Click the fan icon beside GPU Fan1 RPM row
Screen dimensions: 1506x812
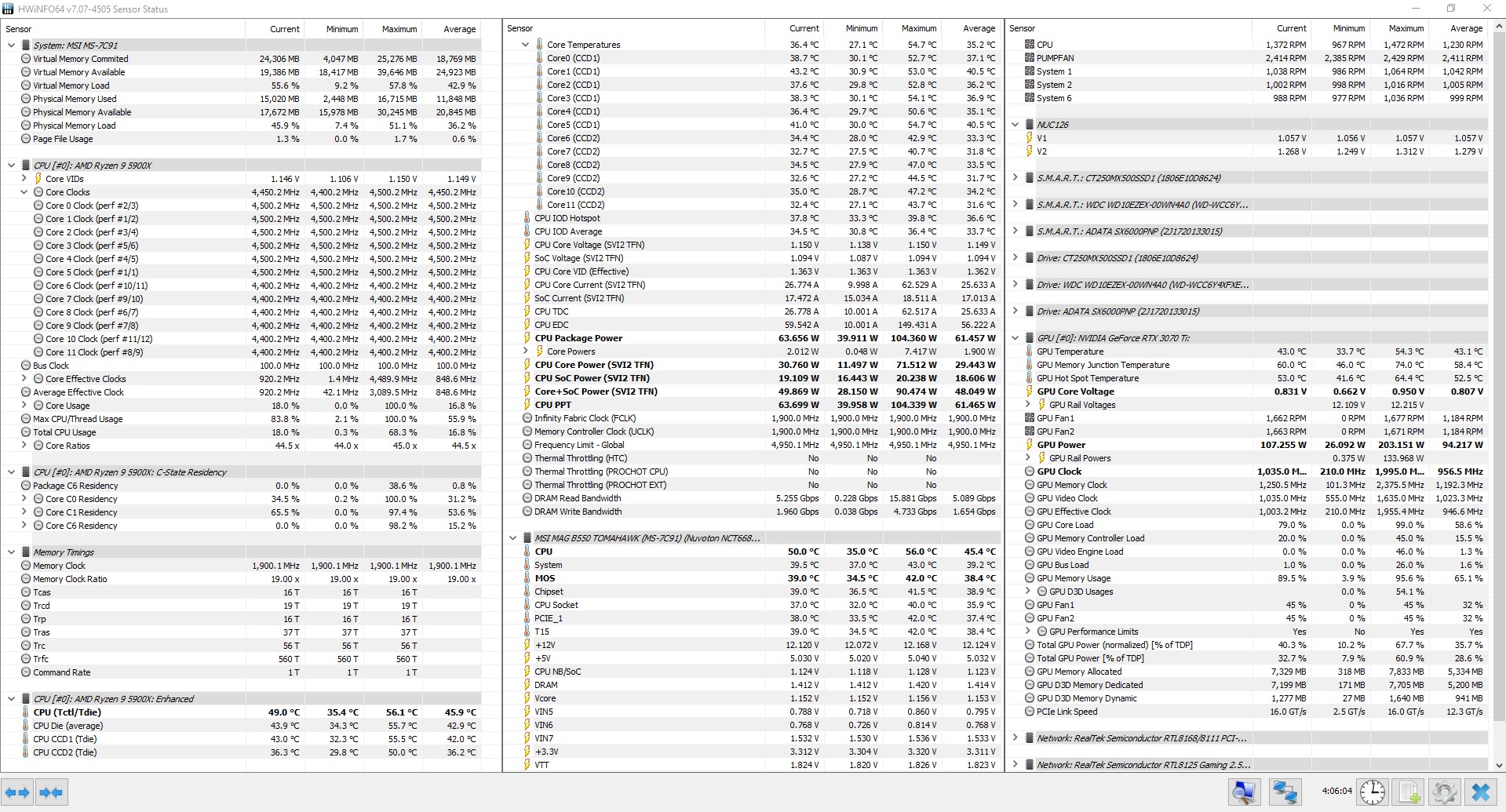pos(1030,418)
